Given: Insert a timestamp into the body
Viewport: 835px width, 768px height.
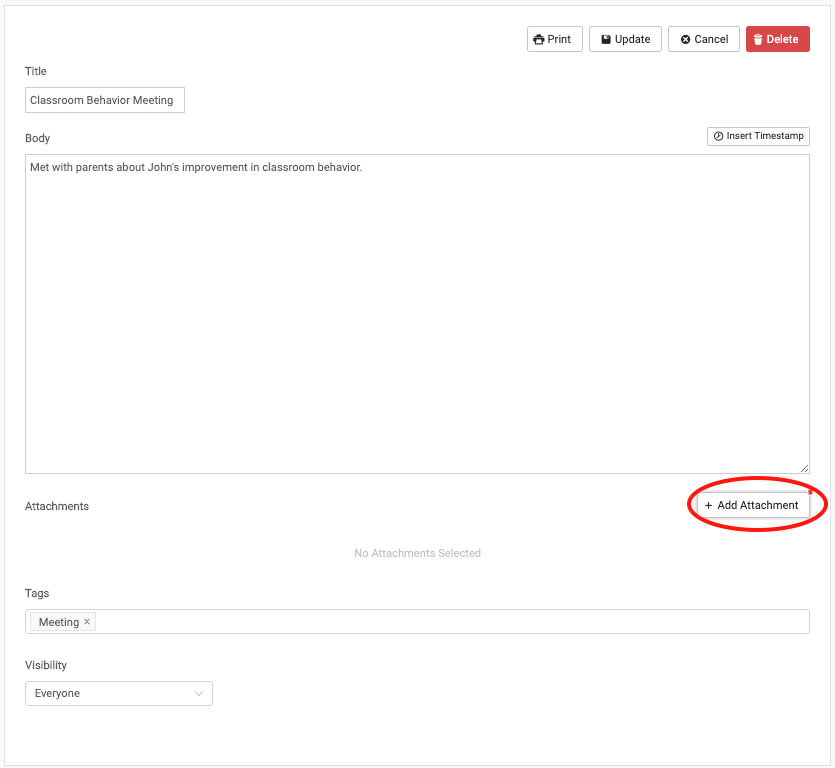Looking at the screenshot, I should pos(758,136).
